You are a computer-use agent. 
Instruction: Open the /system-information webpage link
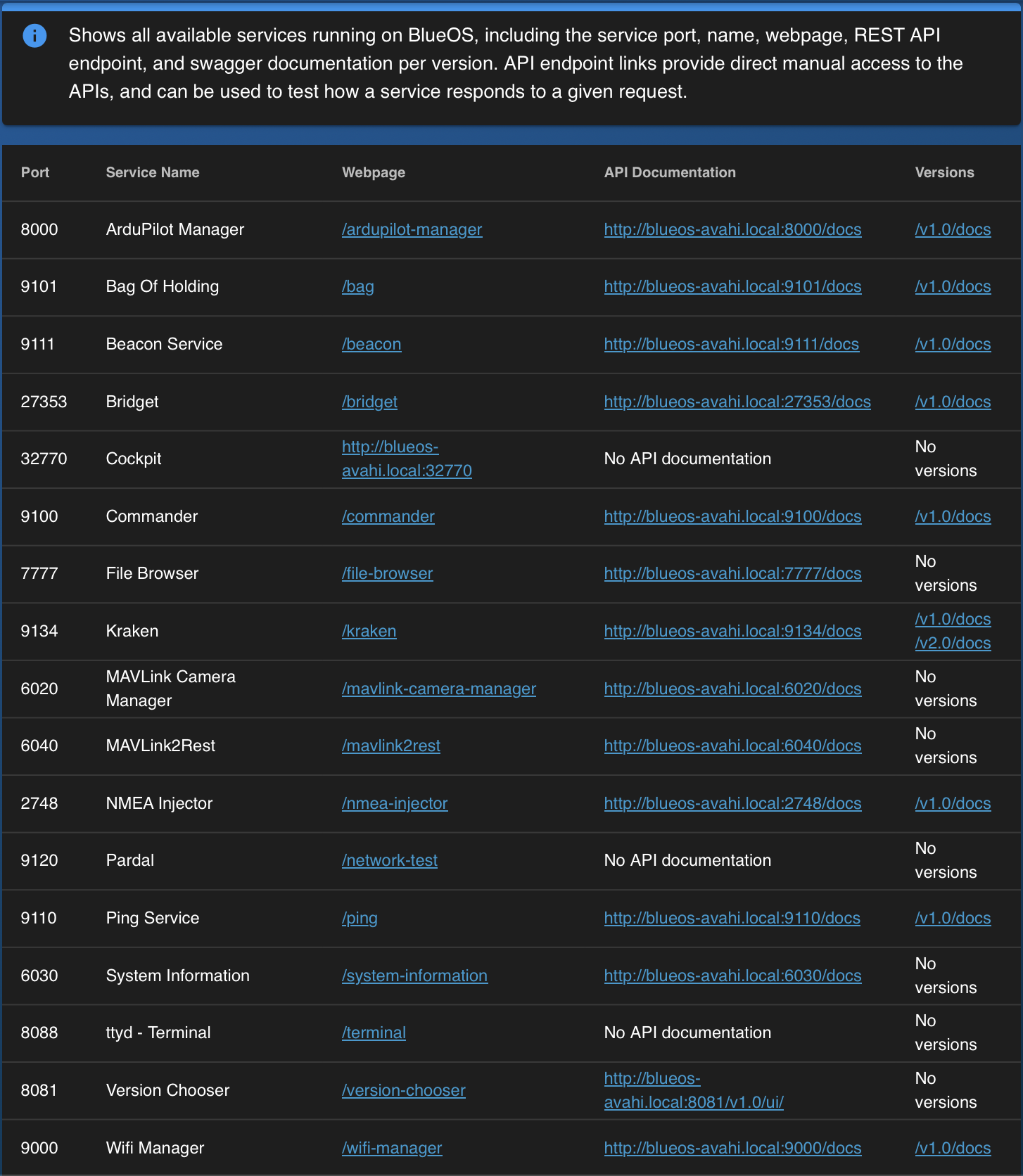[x=414, y=976]
